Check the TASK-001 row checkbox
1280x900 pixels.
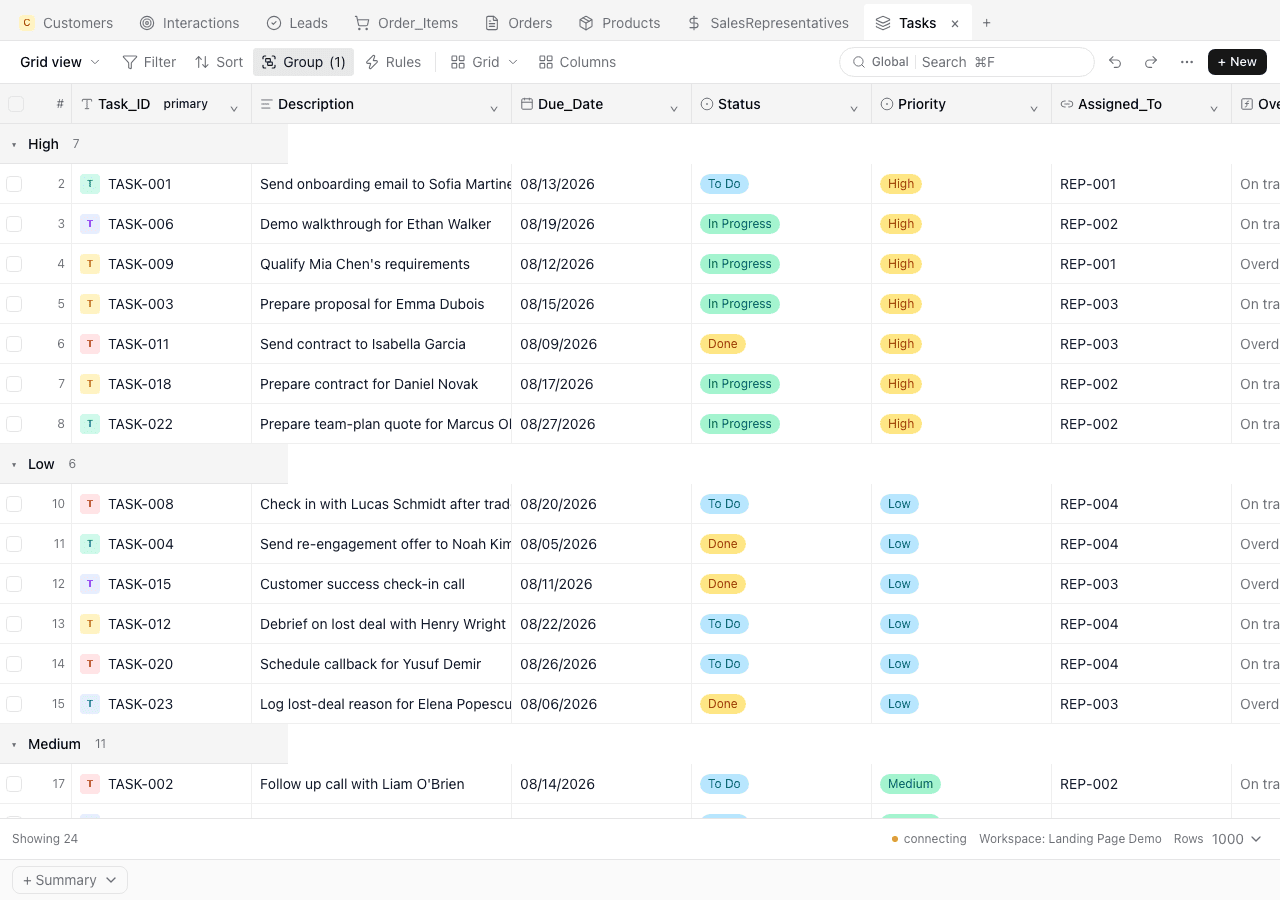[14, 184]
